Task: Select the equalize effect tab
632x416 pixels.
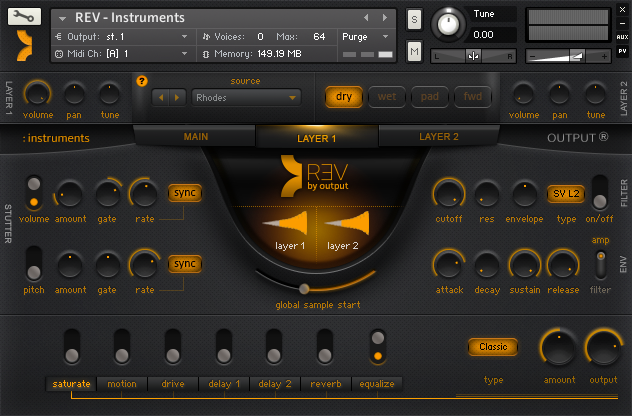Action: [x=377, y=384]
